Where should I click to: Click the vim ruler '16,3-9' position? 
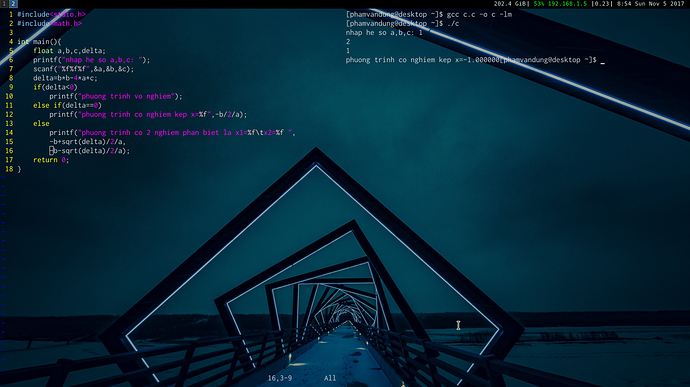280,378
